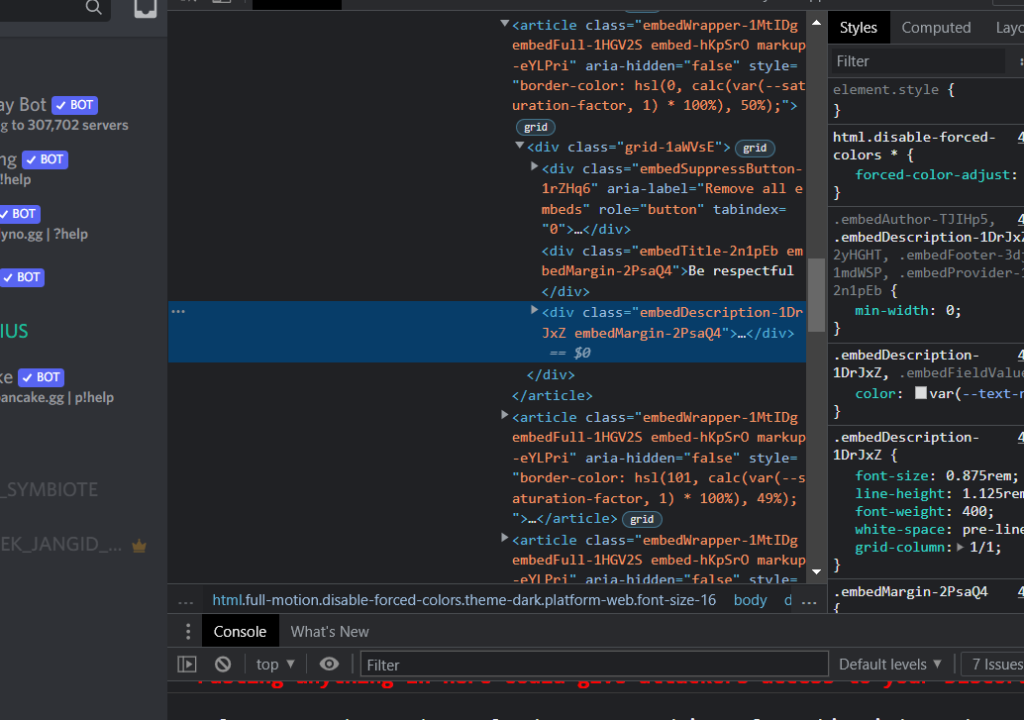Open the Default levels dropdown
The width and height of the screenshot is (1024, 720).
point(890,664)
